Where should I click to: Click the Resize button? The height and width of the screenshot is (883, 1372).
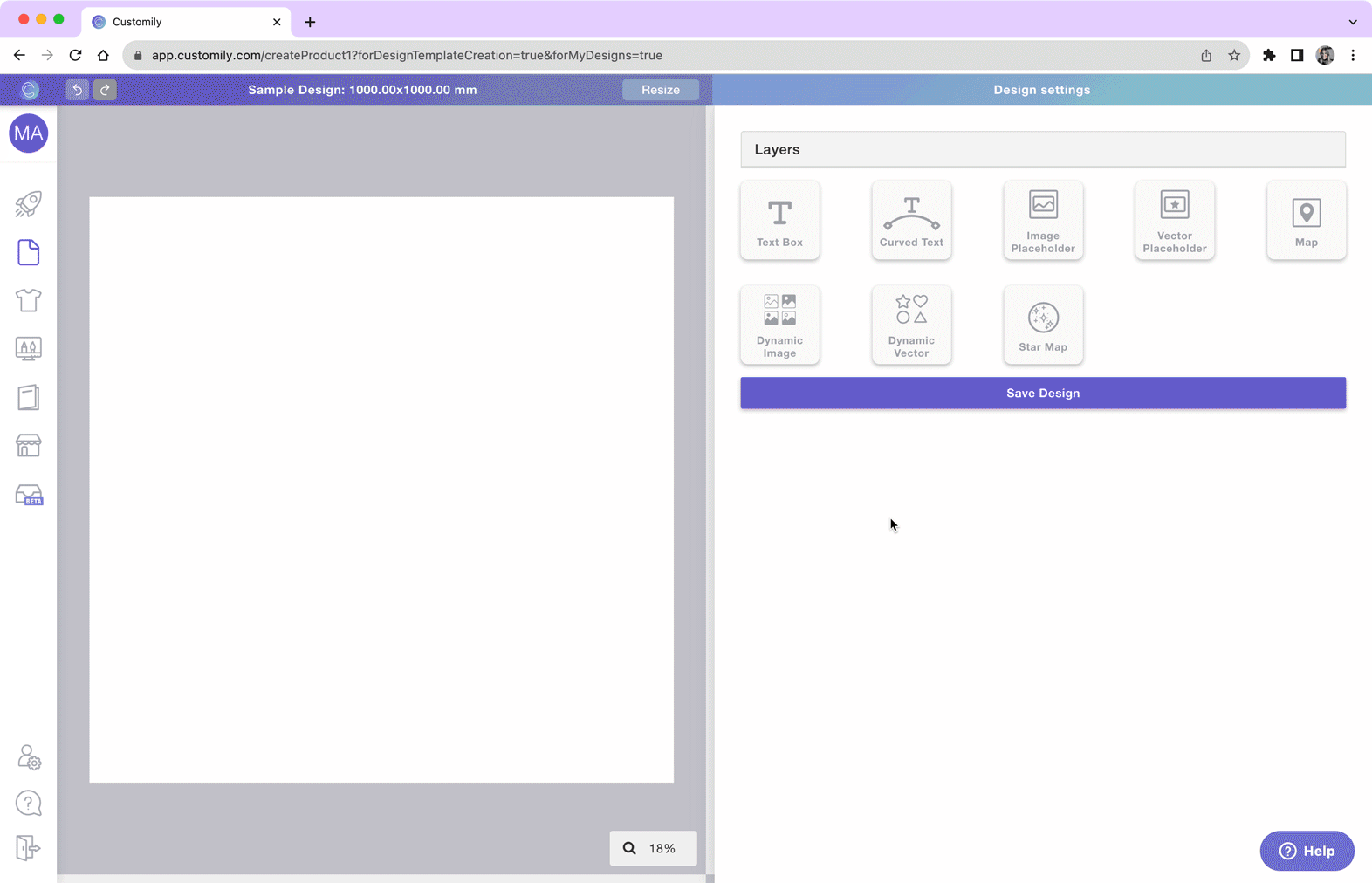tap(661, 90)
